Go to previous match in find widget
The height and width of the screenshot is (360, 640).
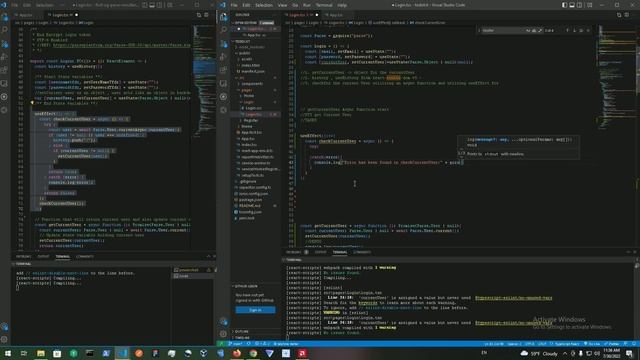567,30
